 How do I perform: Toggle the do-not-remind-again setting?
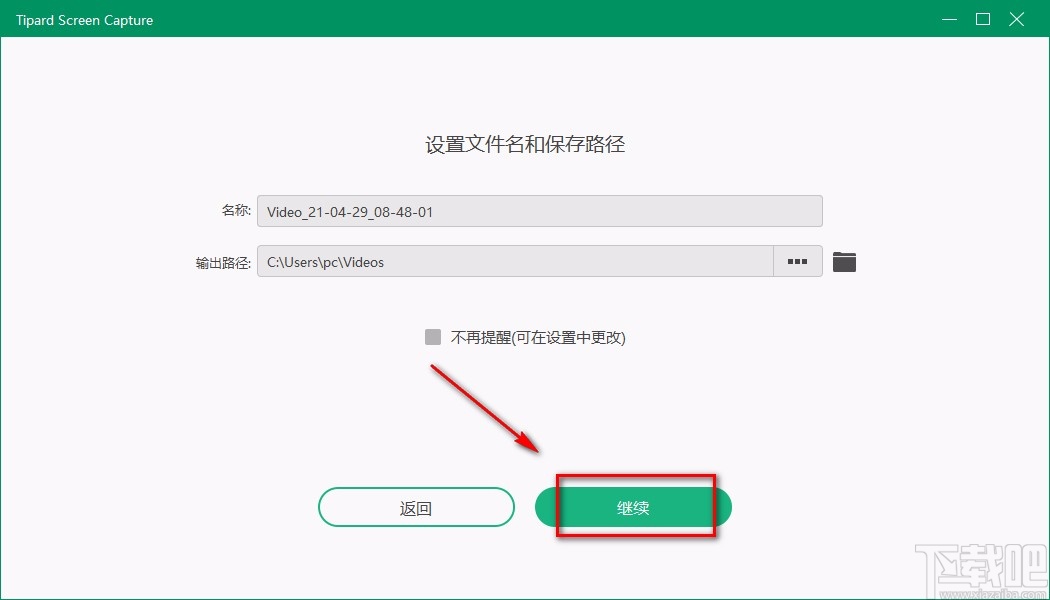432,337
